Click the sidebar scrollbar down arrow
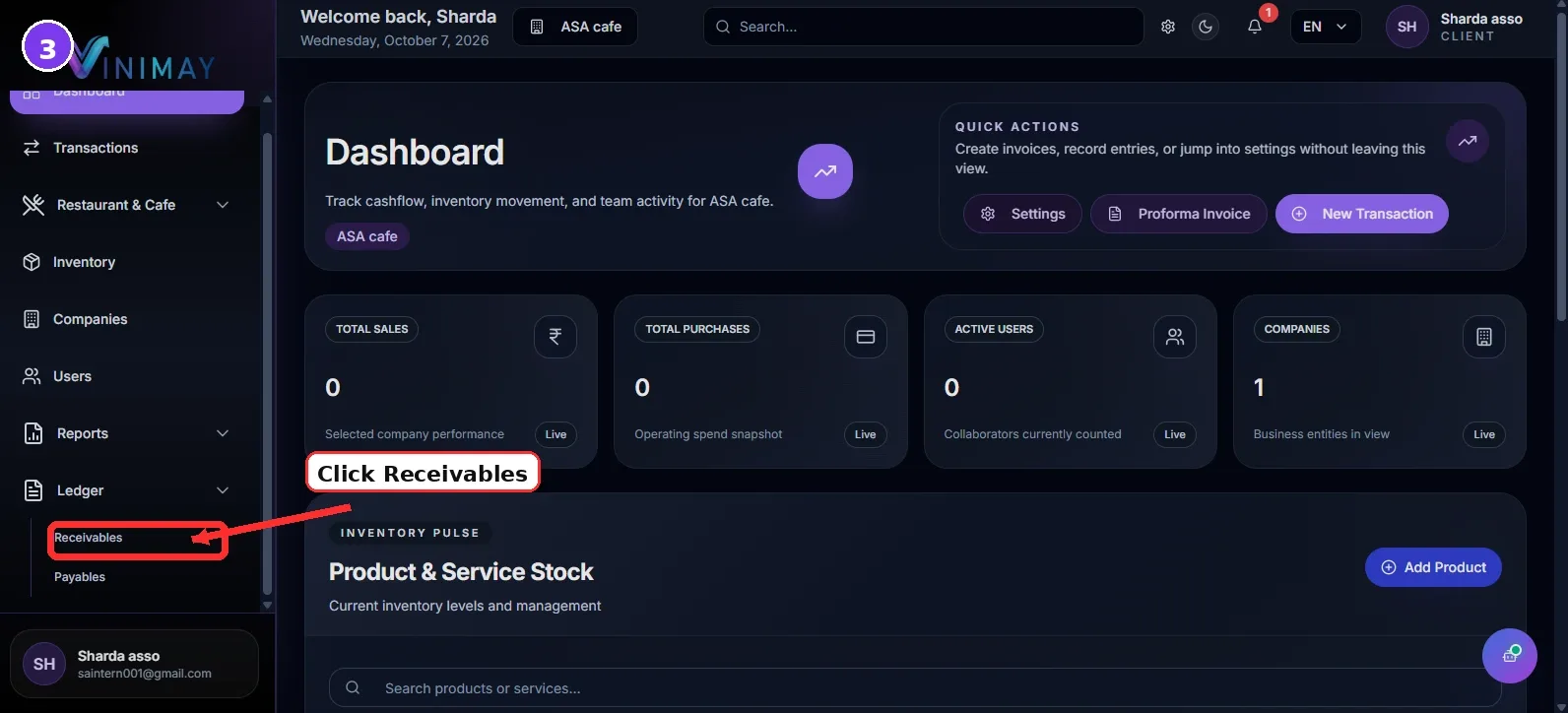Screen dimensions: 1568x713 (x=267, y=606)
